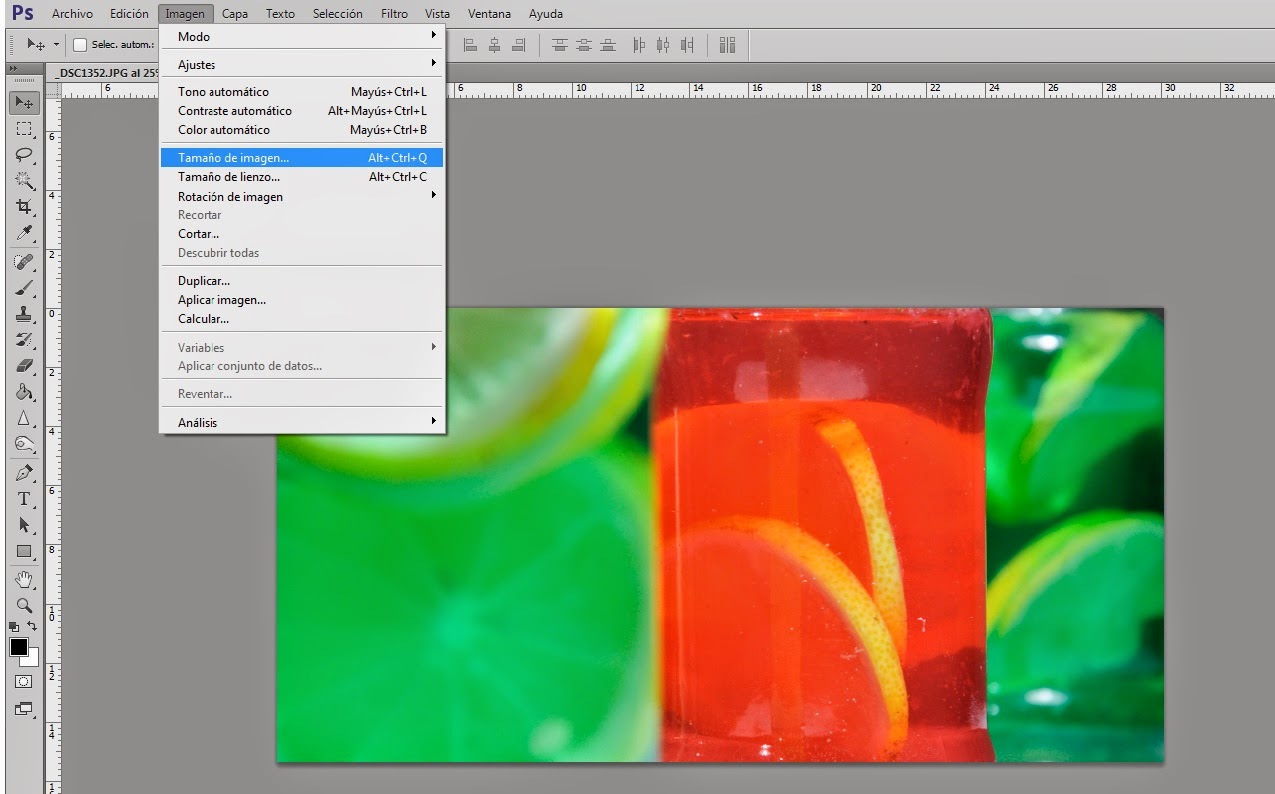Open the Archivo menu
1275x794 pixels.
tap(72, 14)
